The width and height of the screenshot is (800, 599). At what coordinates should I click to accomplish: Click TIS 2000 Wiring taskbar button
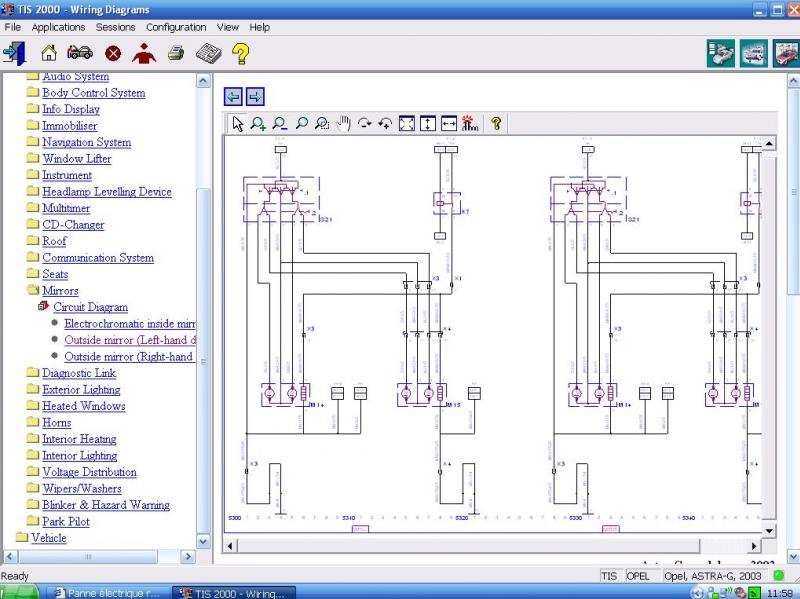pos(234,593)
